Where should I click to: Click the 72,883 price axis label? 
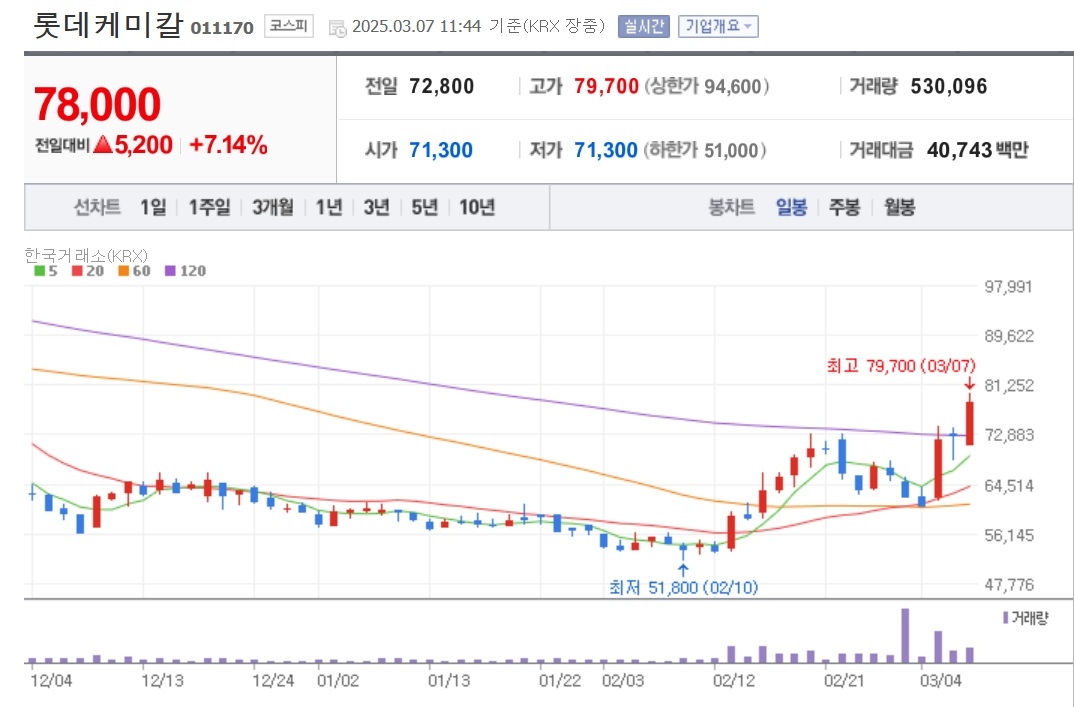pyautogui.click(x=1009, y=435)
